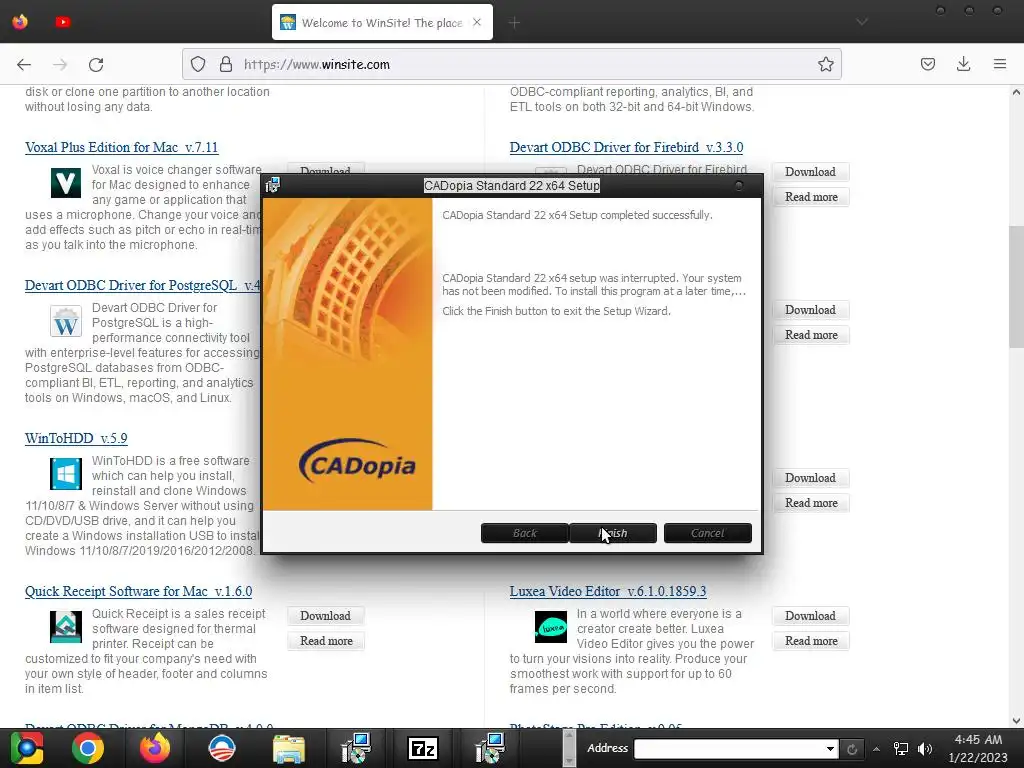Click the Quick Receipt app icon
The width and height of the screenshot is (1024, 768).
tap(66, 627)
